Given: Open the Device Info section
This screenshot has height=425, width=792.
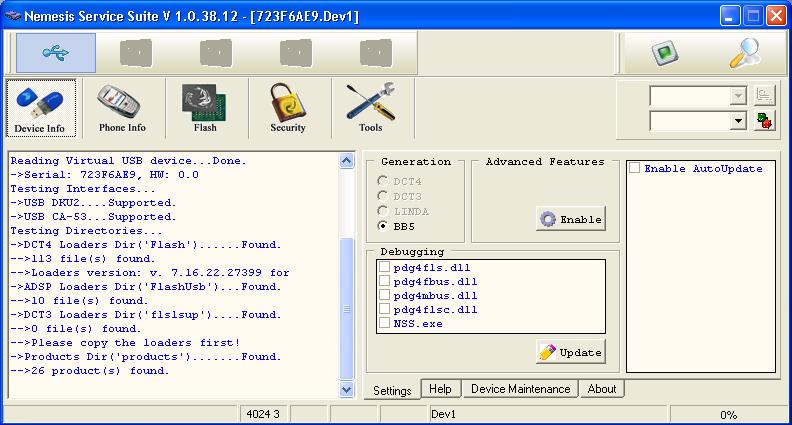Looking at the screenshot, I should pos(40,108).
